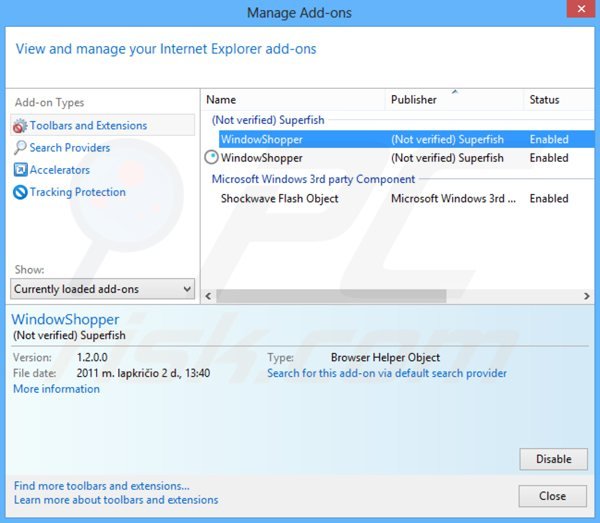The height and width of the screenshot is (523, 600).
Task: Click the file date value 2011 m. lapkričio
Action: point(143,373)
